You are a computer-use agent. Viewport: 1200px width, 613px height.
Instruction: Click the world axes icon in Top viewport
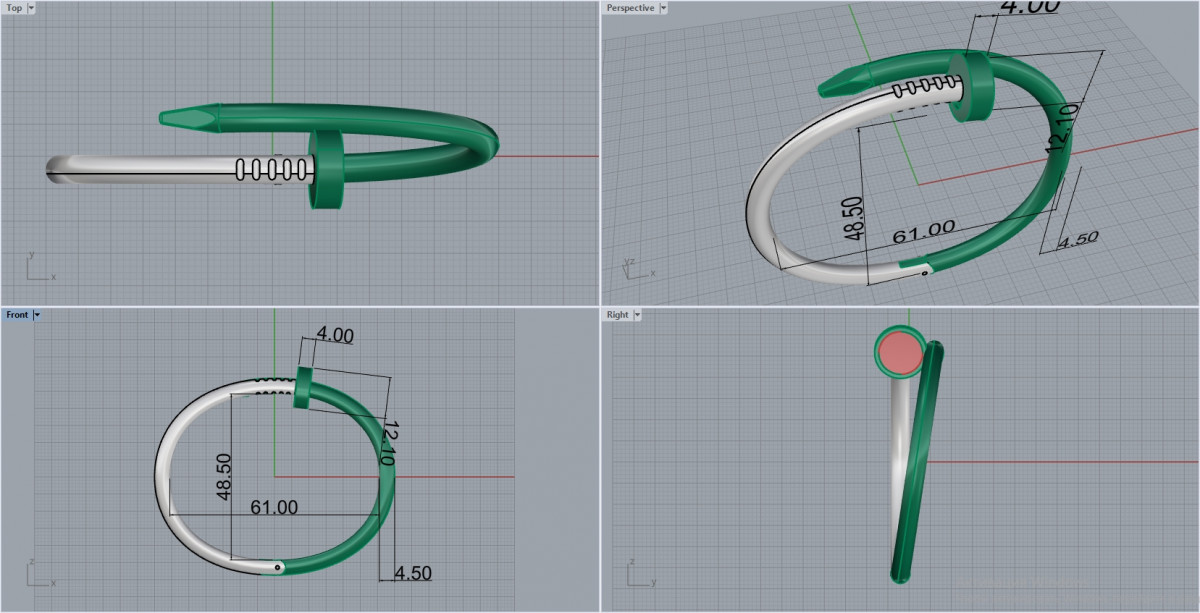(39, 267)
